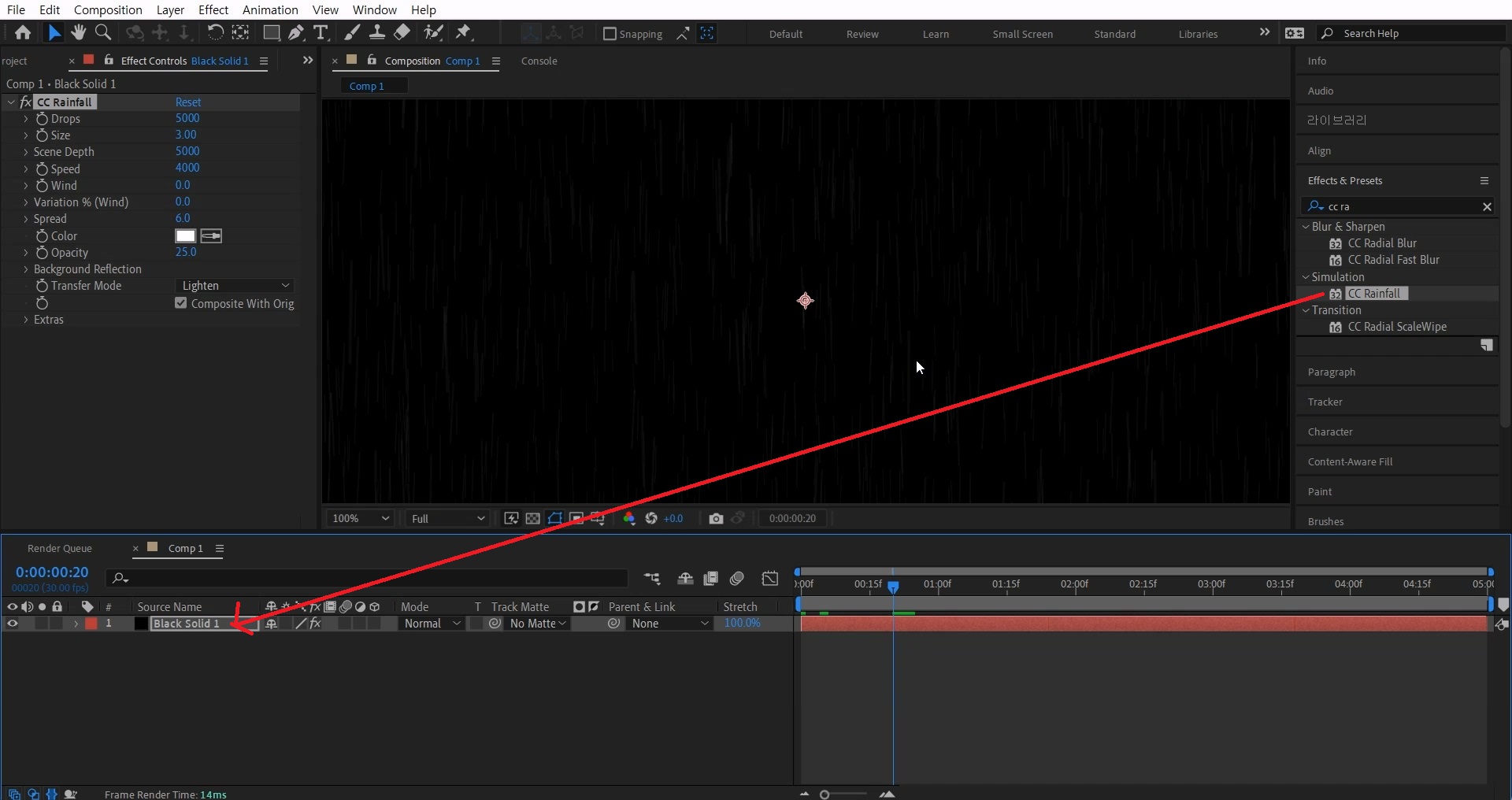Select the Selection arrow tool

tap(54, 33)
